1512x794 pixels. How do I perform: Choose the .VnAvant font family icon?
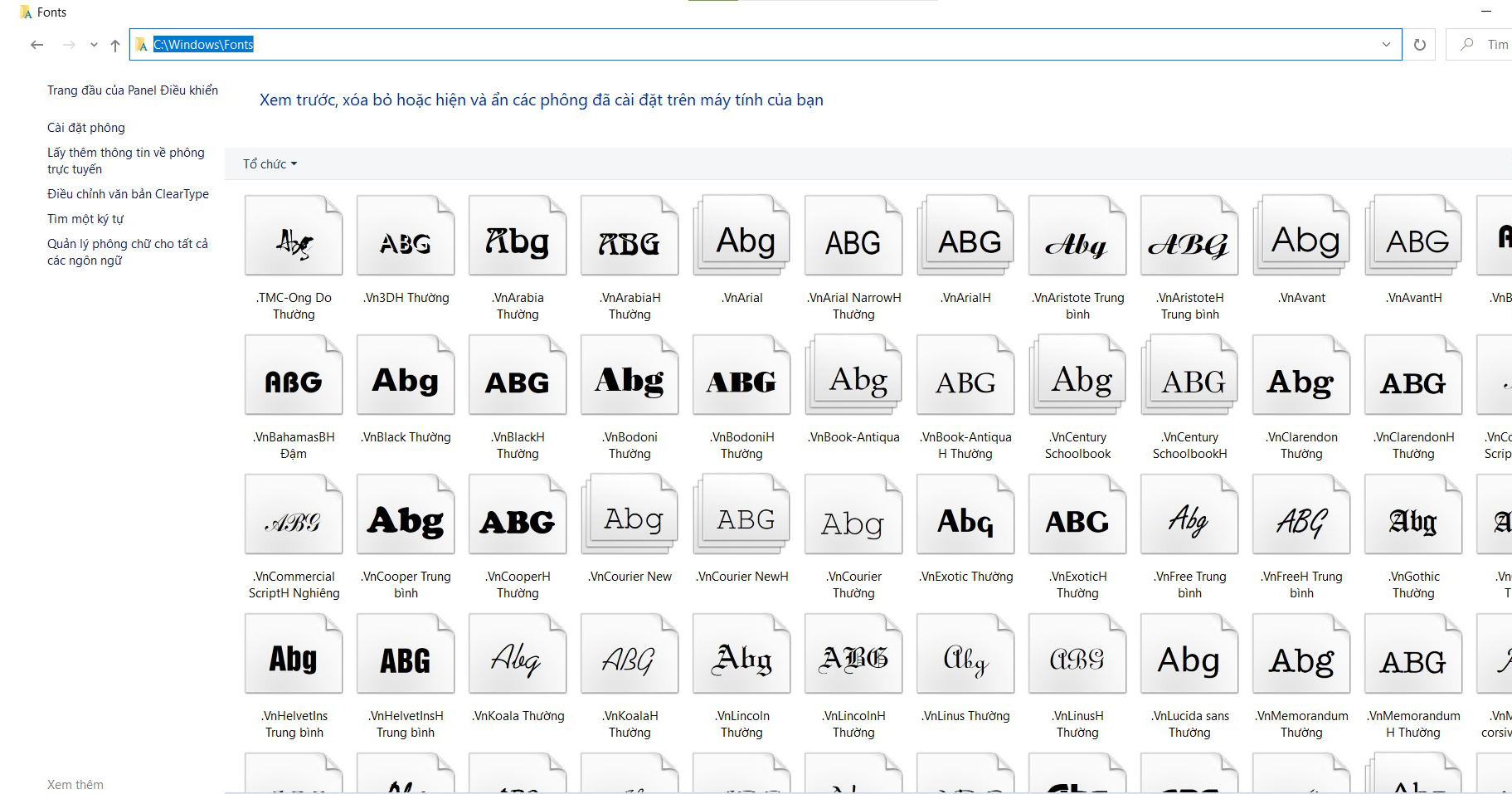[x=1301, y=236]
